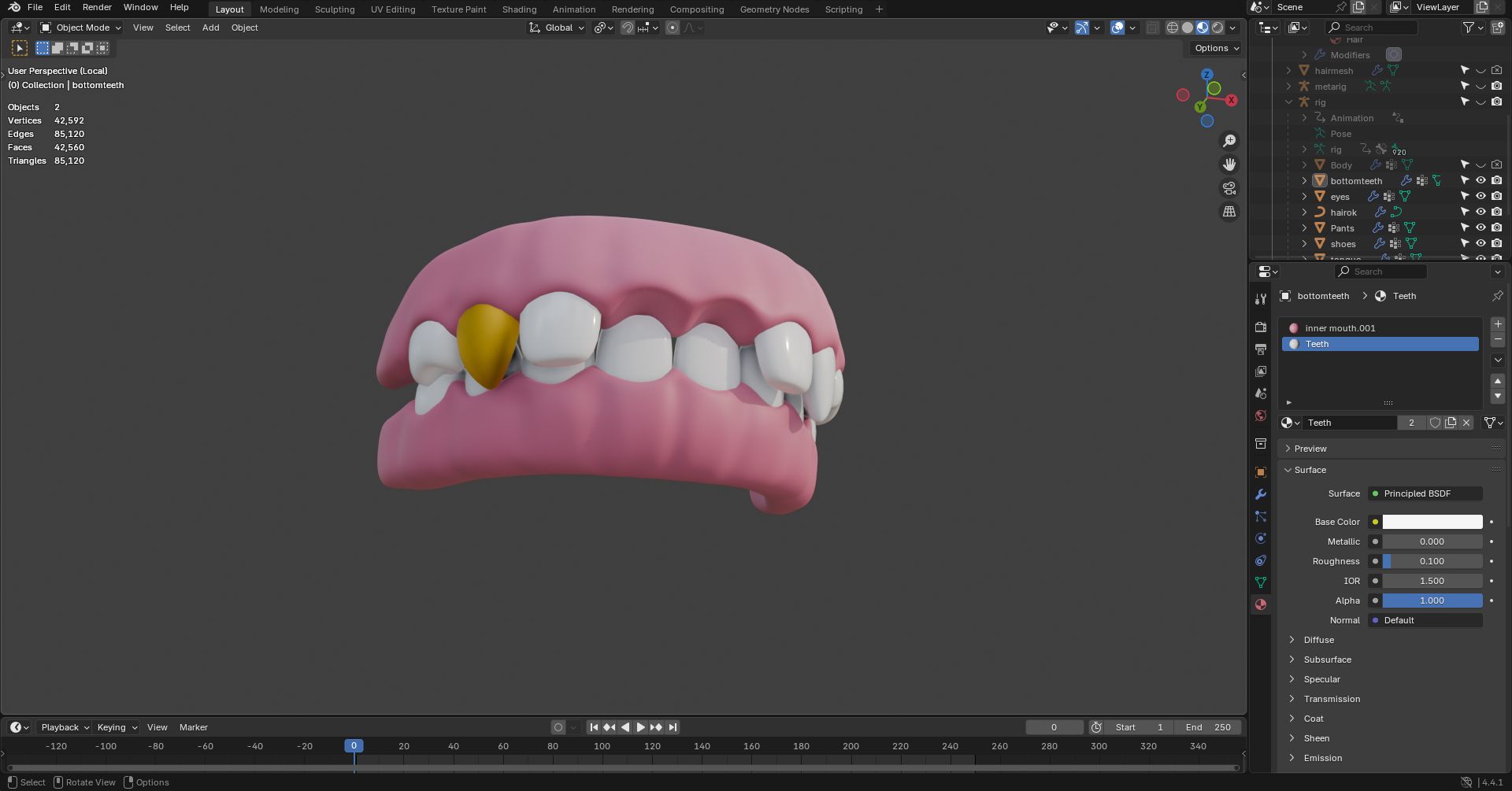
Task: Jump to the timeline end frame button
Action: 673,727
